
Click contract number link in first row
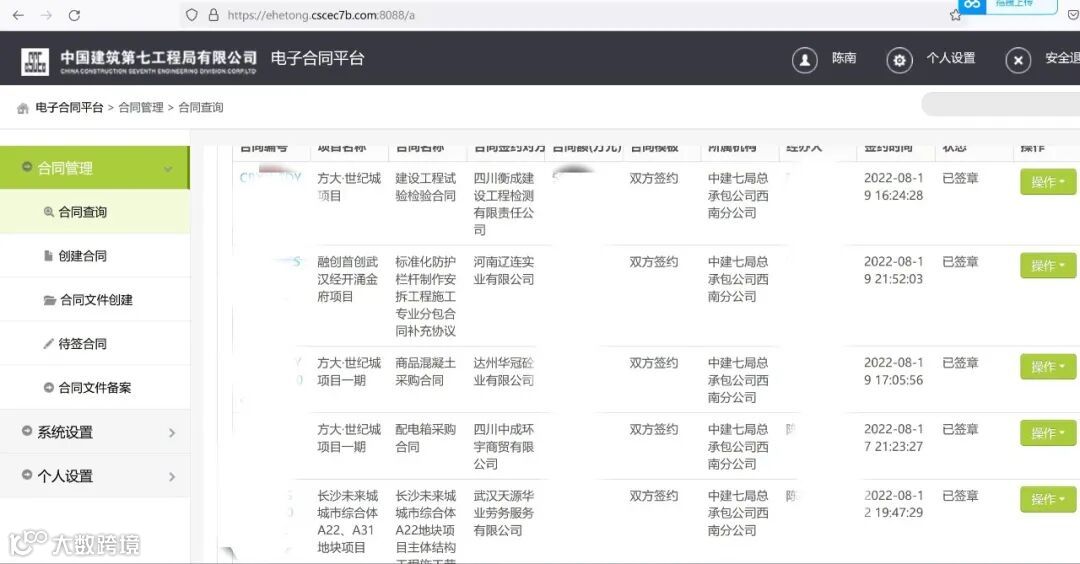click(x=271, y=177)
